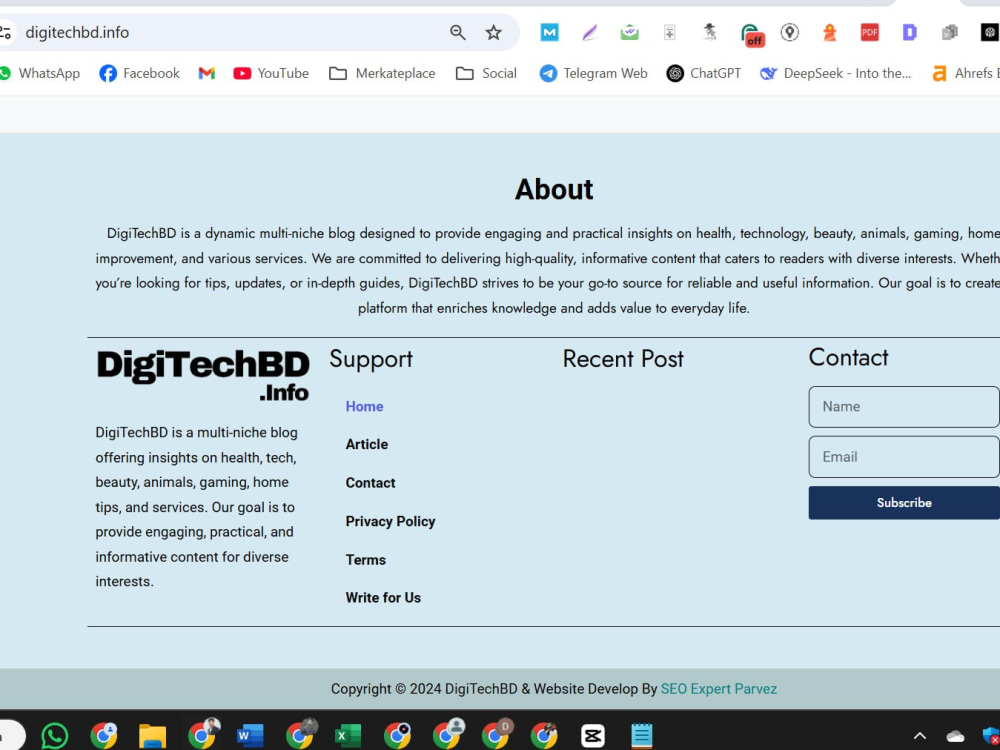
Task: Open the Social bookmarks folder
Action: (x=486, y=72)
